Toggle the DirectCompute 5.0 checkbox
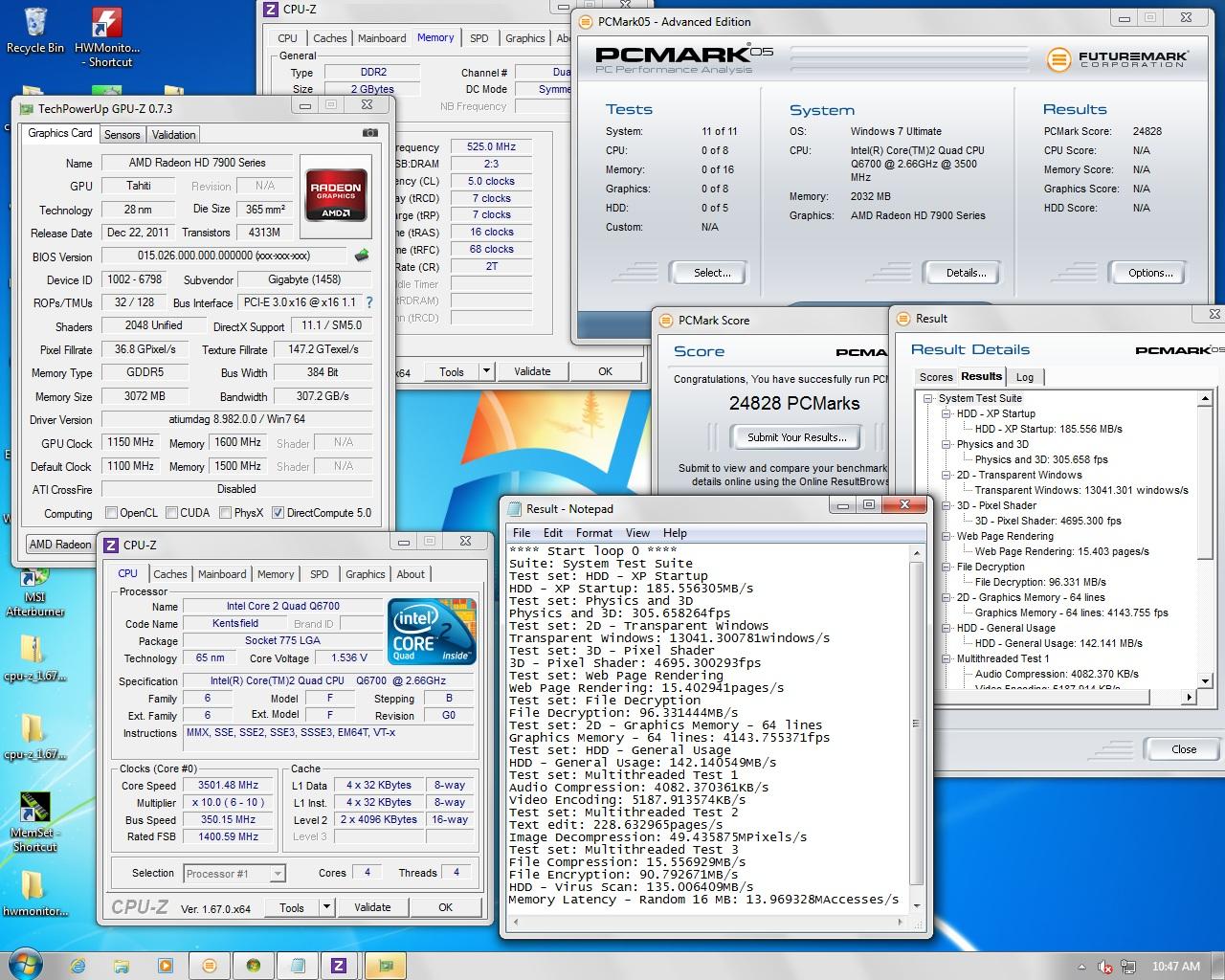This screenshot has width=1225, height=980. click(278, 513)
